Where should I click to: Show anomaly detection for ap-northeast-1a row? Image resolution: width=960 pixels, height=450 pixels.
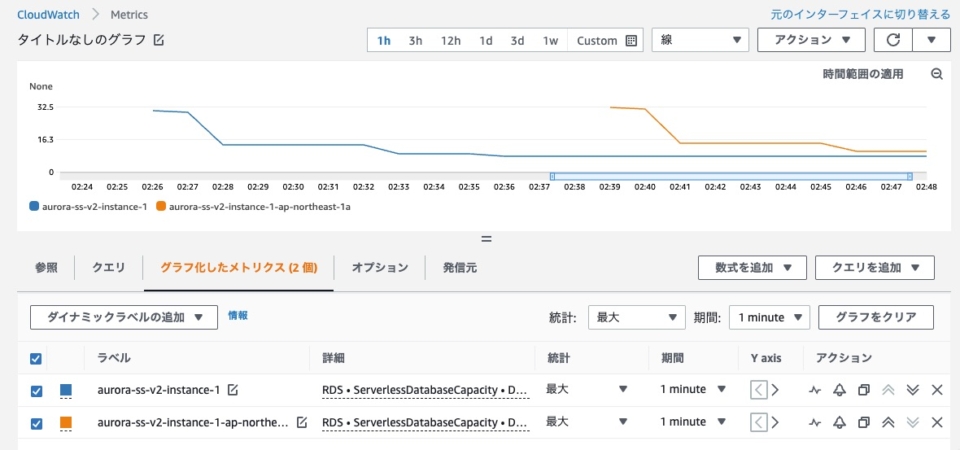814,422
